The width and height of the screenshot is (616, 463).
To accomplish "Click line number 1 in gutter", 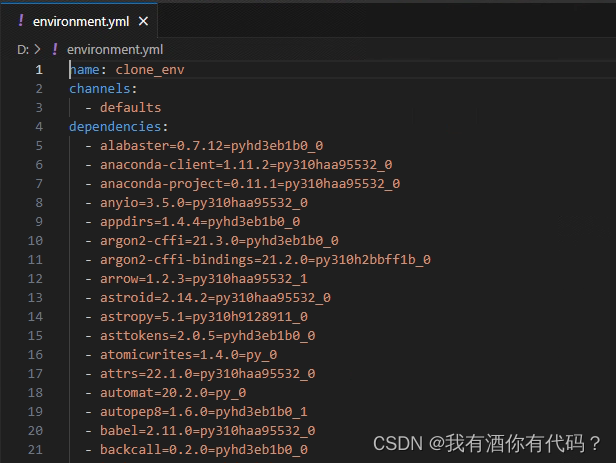I will 39,70.
